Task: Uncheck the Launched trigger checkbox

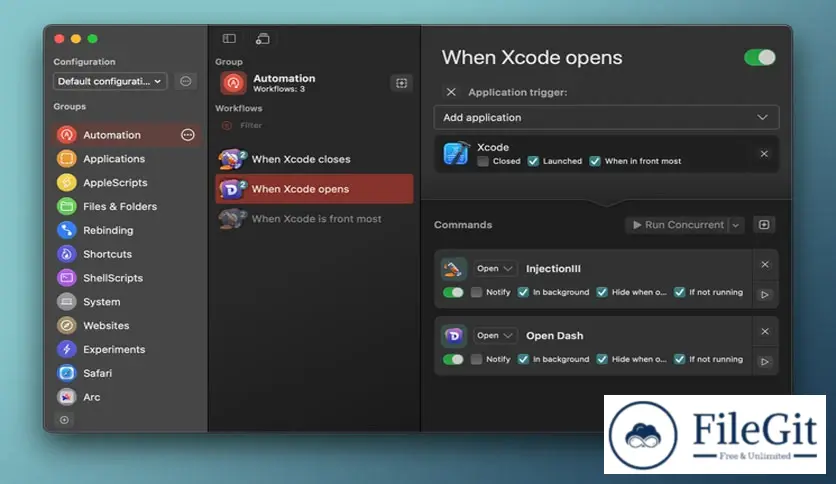Action: (x=533, y=161)
